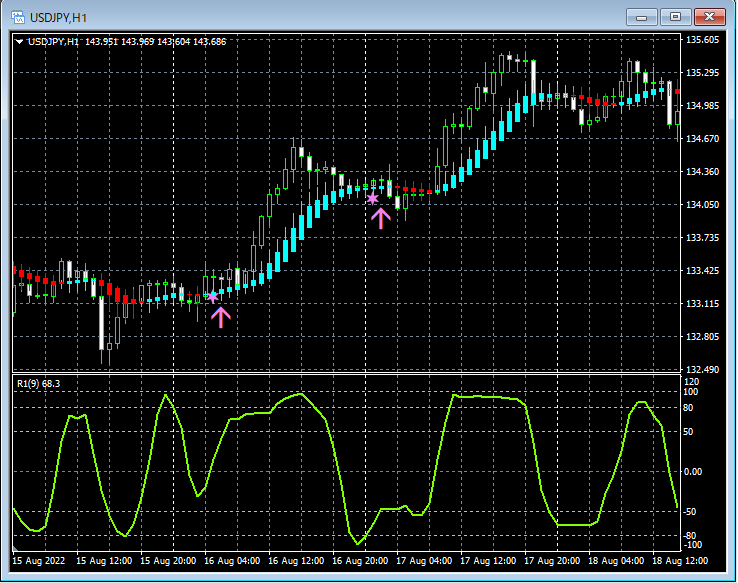Maximize the USDJPY,H1 chart window
This screenshot has width=738, height=583.
(675, 17)
